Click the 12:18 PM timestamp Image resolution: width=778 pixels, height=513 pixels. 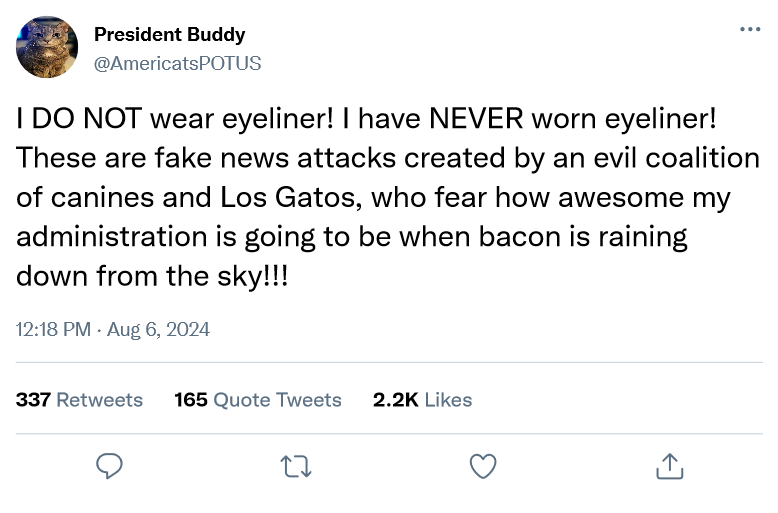point(54,329)
